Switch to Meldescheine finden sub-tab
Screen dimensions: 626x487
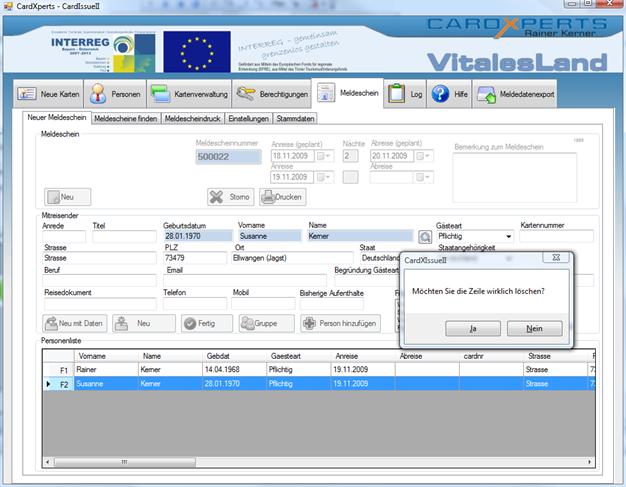pyautogui.click(x=126, y=119)
